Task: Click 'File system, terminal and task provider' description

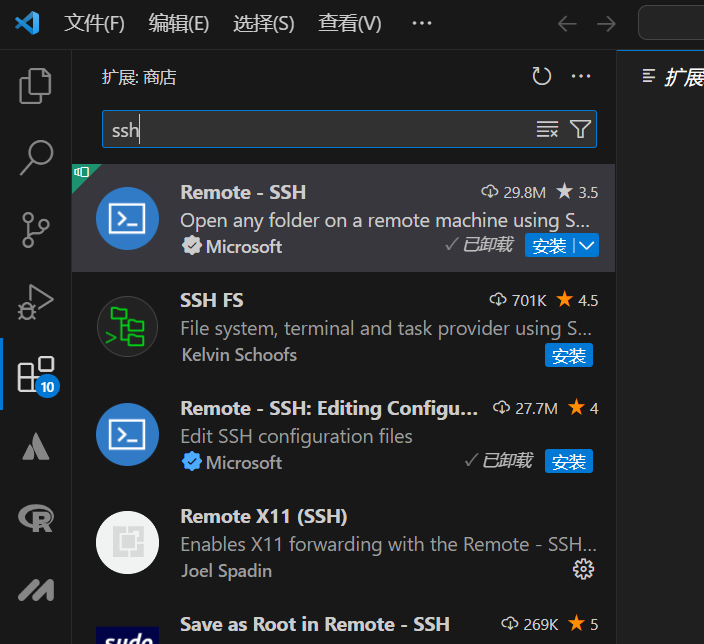Action: point(386,329)
